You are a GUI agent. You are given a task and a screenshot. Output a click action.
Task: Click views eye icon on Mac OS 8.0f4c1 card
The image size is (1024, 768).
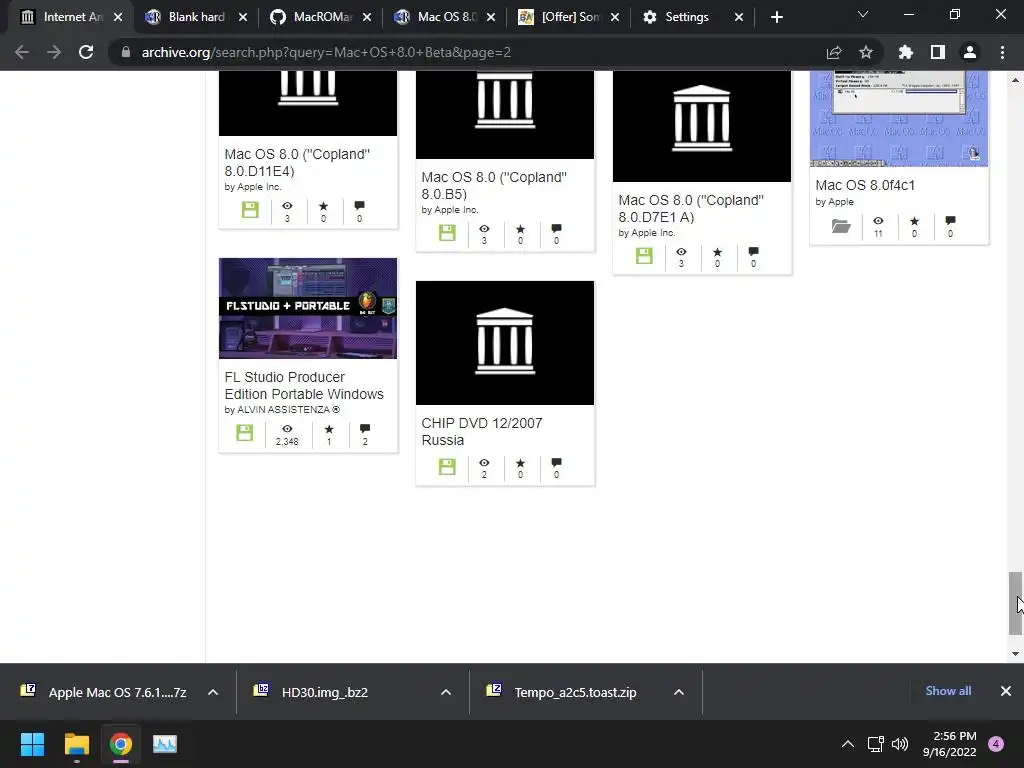878,221
